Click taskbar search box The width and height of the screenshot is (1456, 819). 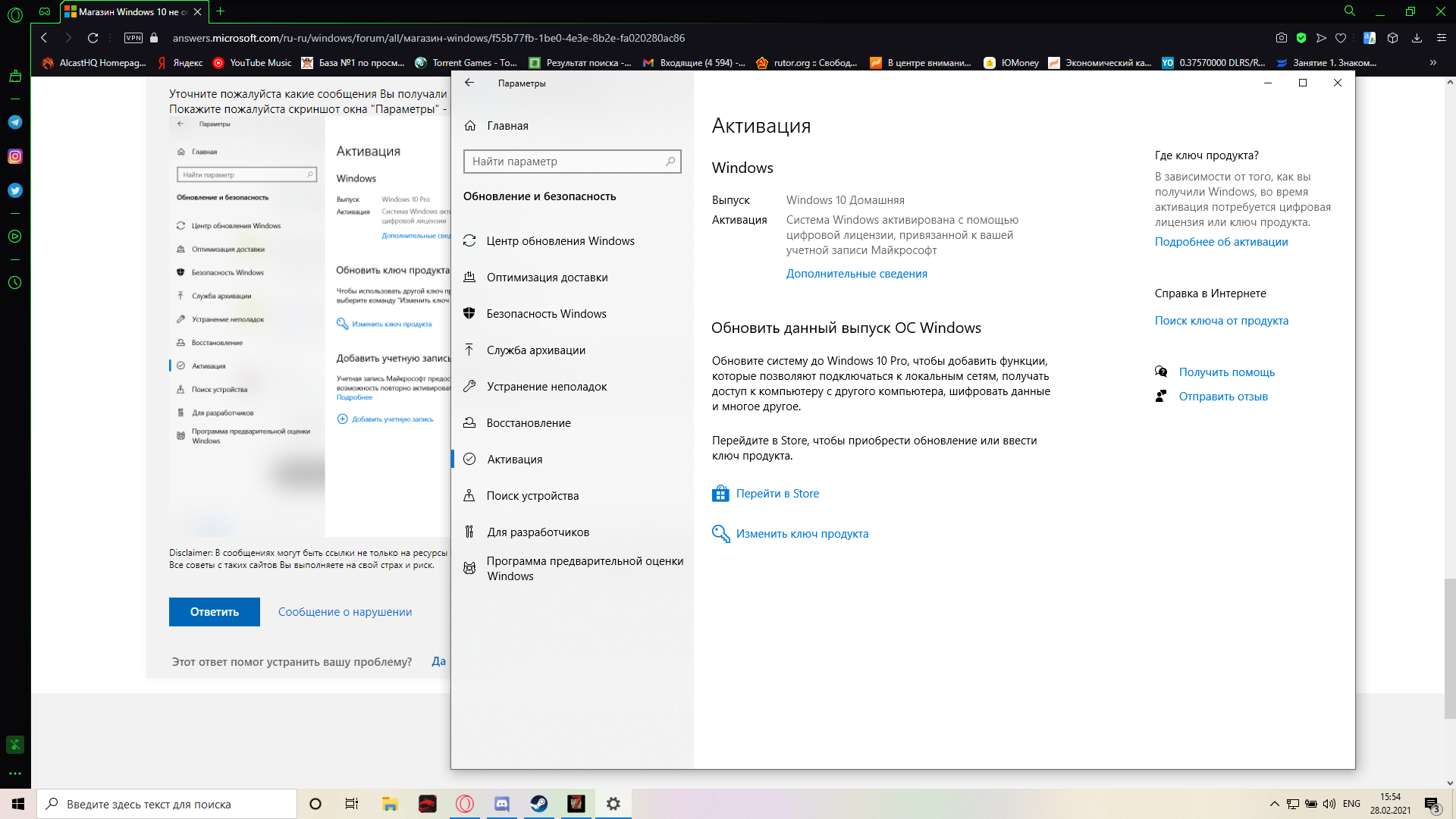(x=167, y=804)
